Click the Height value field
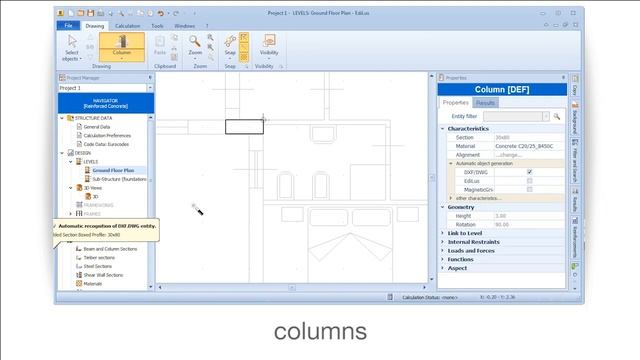The height and width of the screenshot is (360, 640). [x=529, y=216]
